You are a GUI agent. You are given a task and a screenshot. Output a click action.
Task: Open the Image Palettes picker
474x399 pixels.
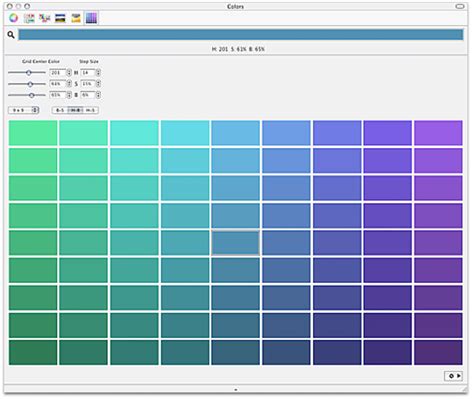60,18
